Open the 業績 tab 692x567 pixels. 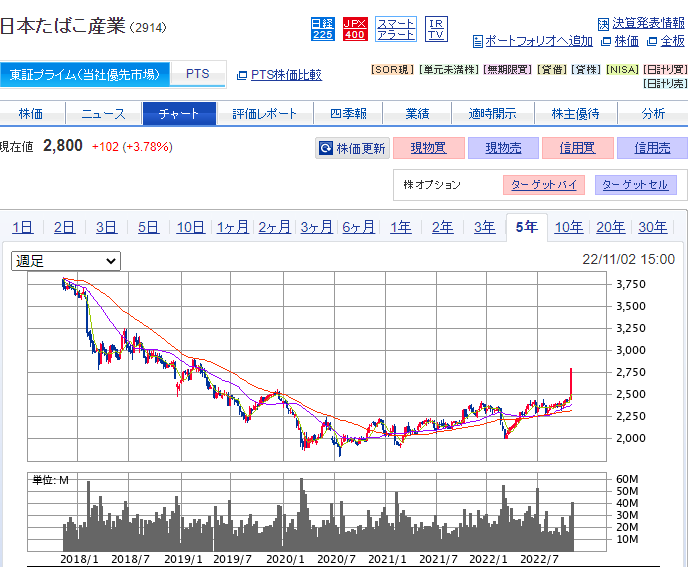(x=417, y=114)
